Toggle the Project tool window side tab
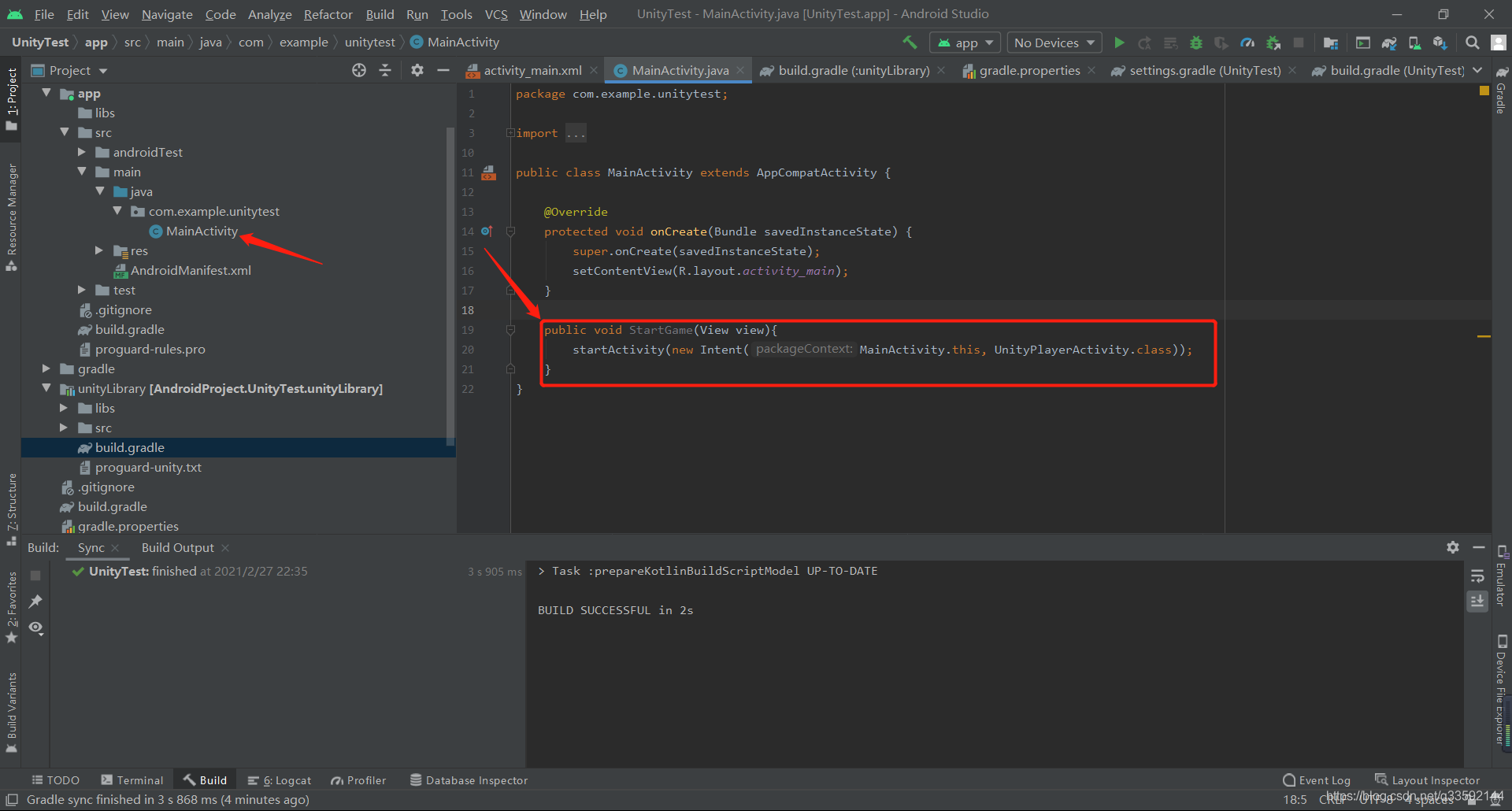The width and height of the screenshot is (1512, 811). coord(11,99)
